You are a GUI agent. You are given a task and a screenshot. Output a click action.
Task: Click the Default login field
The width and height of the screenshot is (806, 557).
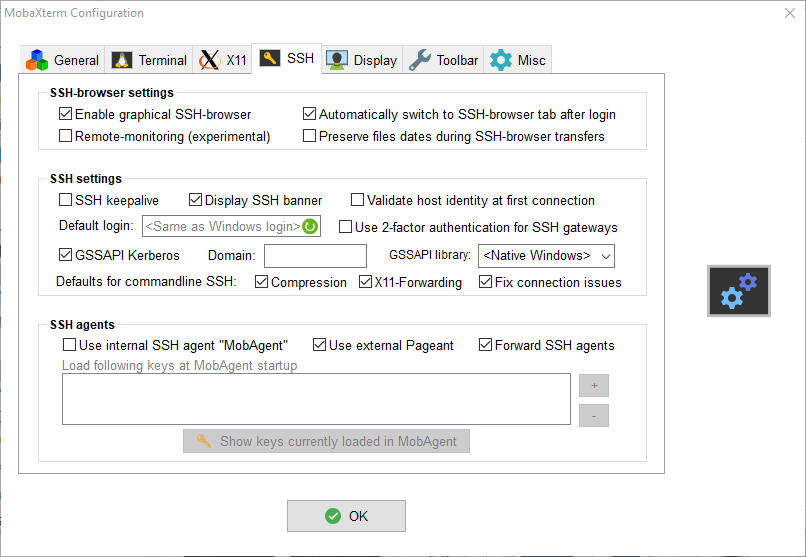[x=231, y=226]
